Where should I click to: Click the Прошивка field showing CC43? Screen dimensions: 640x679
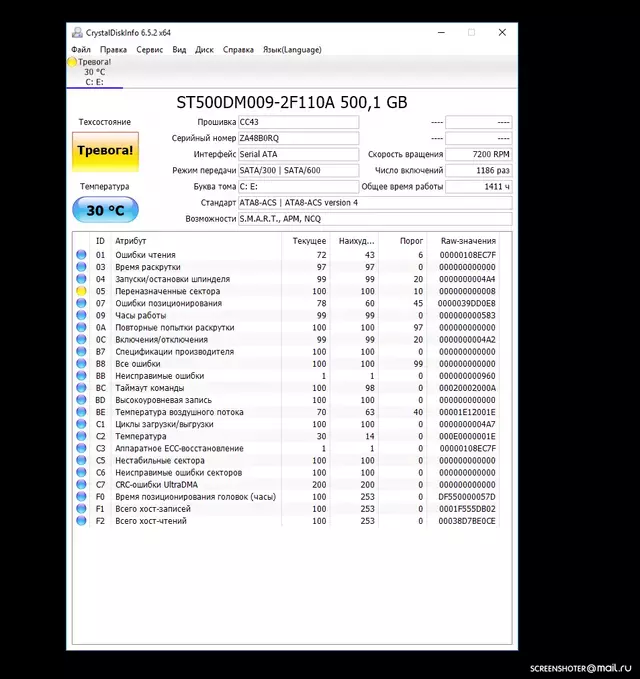coord(298,122)
